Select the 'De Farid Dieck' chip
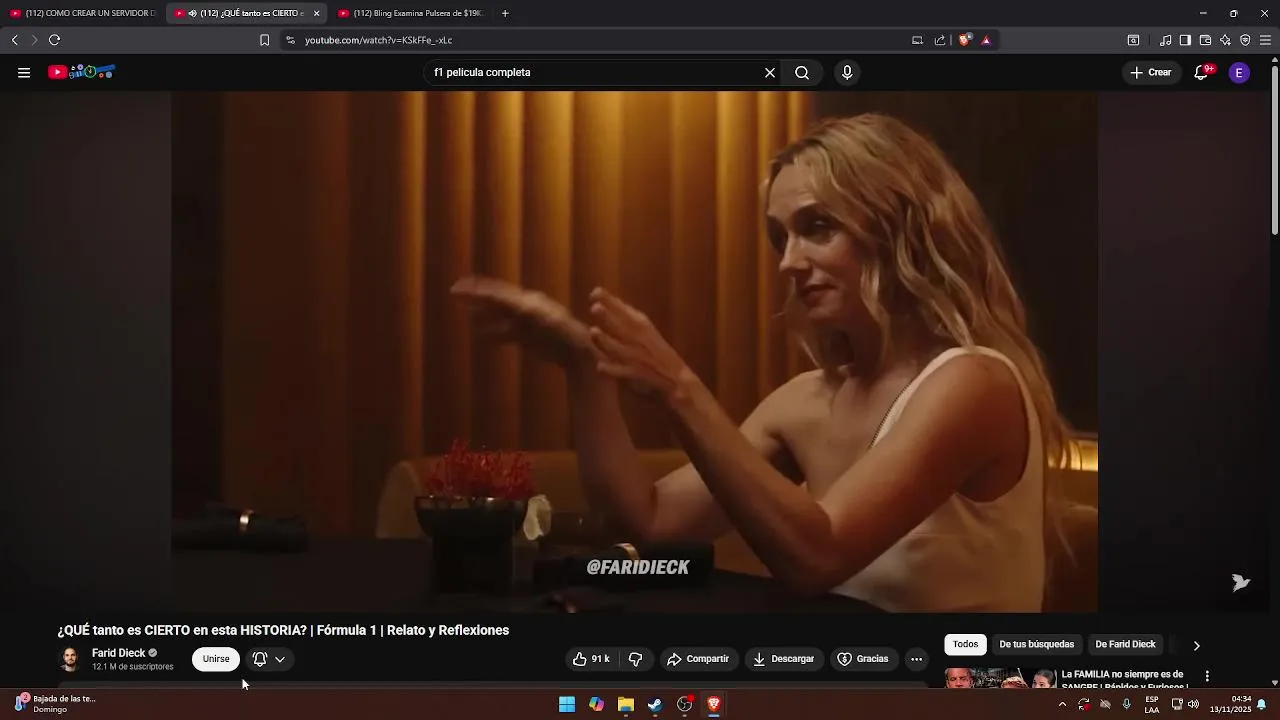The height and width of the screenshot is (720, 1280). (x=1125, y=645)
